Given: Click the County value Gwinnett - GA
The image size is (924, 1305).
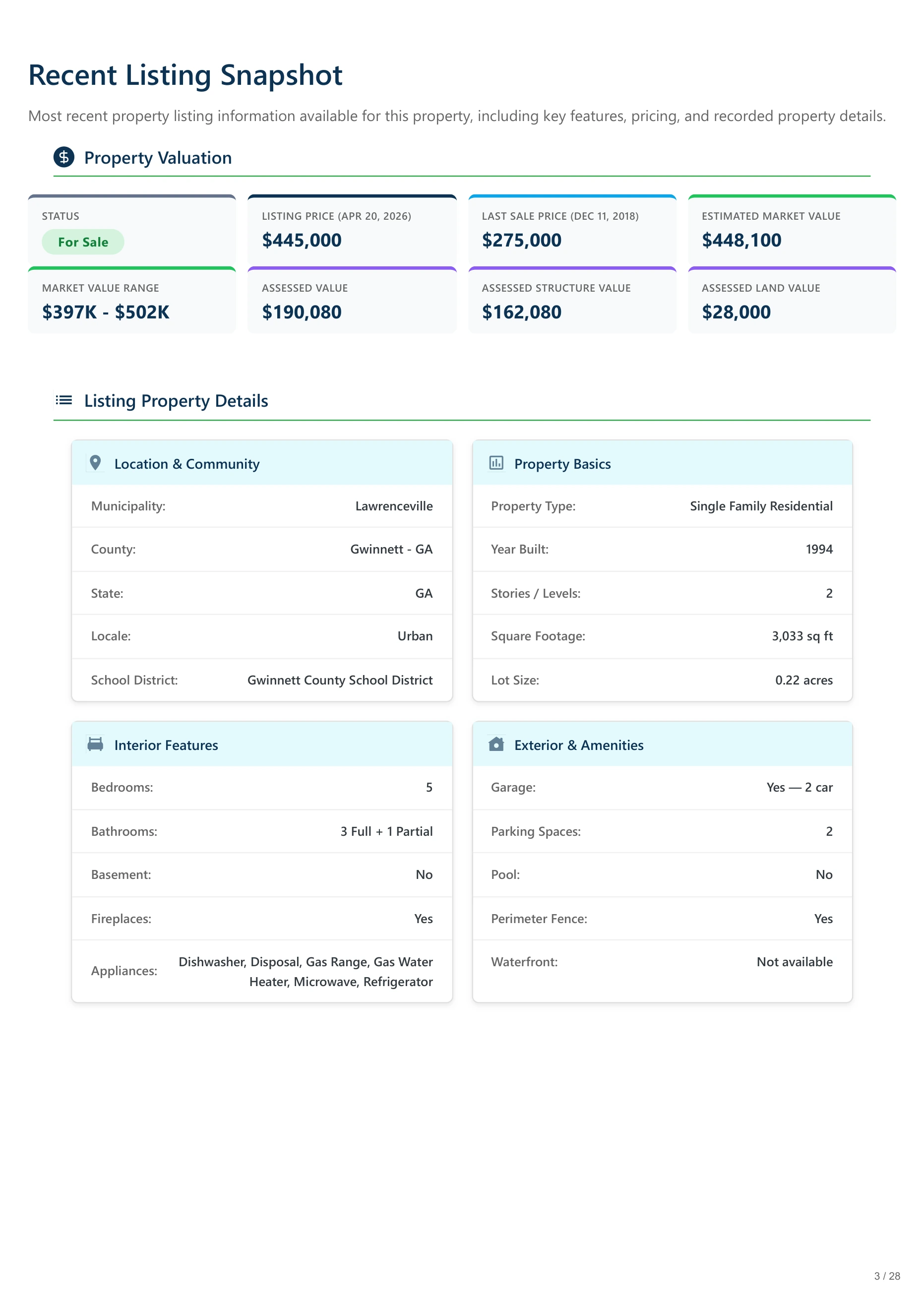Looking at the screenshot, I should pos(391,549).
